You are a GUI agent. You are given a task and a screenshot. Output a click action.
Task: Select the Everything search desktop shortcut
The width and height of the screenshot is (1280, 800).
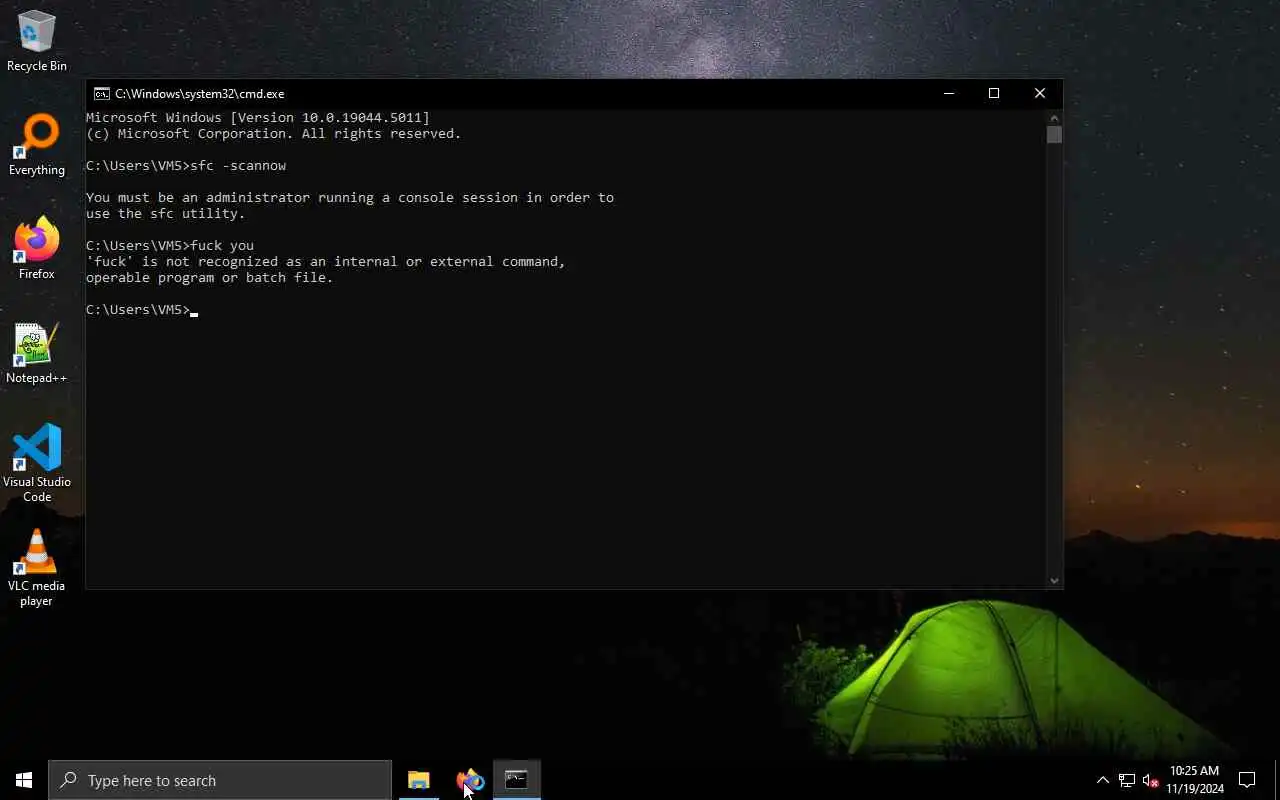click(x=37, y=145)
